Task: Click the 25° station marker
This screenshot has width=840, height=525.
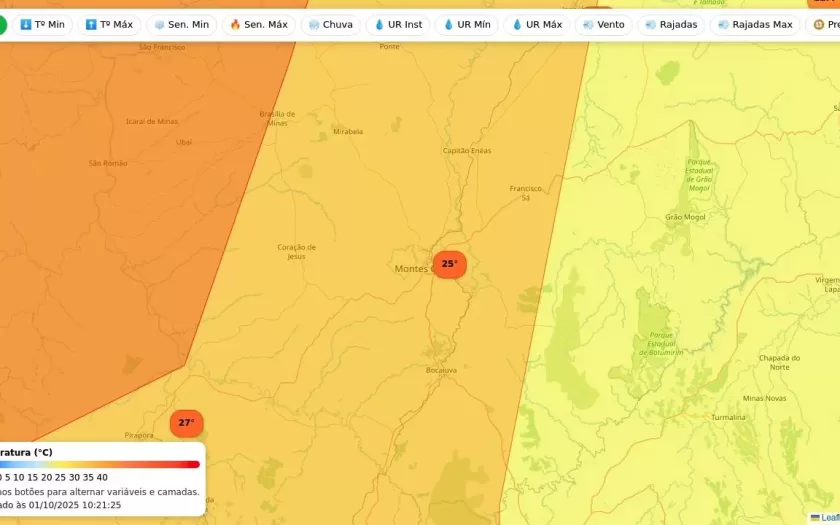Action: point(449,264)
